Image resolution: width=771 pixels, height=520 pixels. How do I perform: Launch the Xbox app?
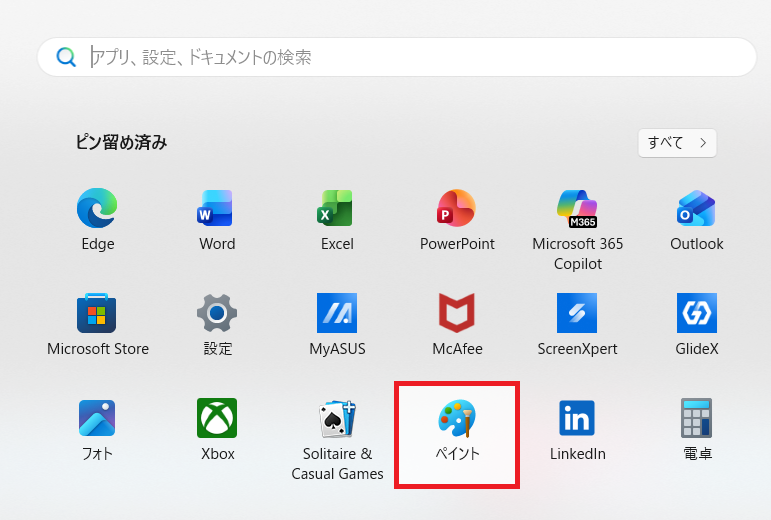tap(217, 430)
